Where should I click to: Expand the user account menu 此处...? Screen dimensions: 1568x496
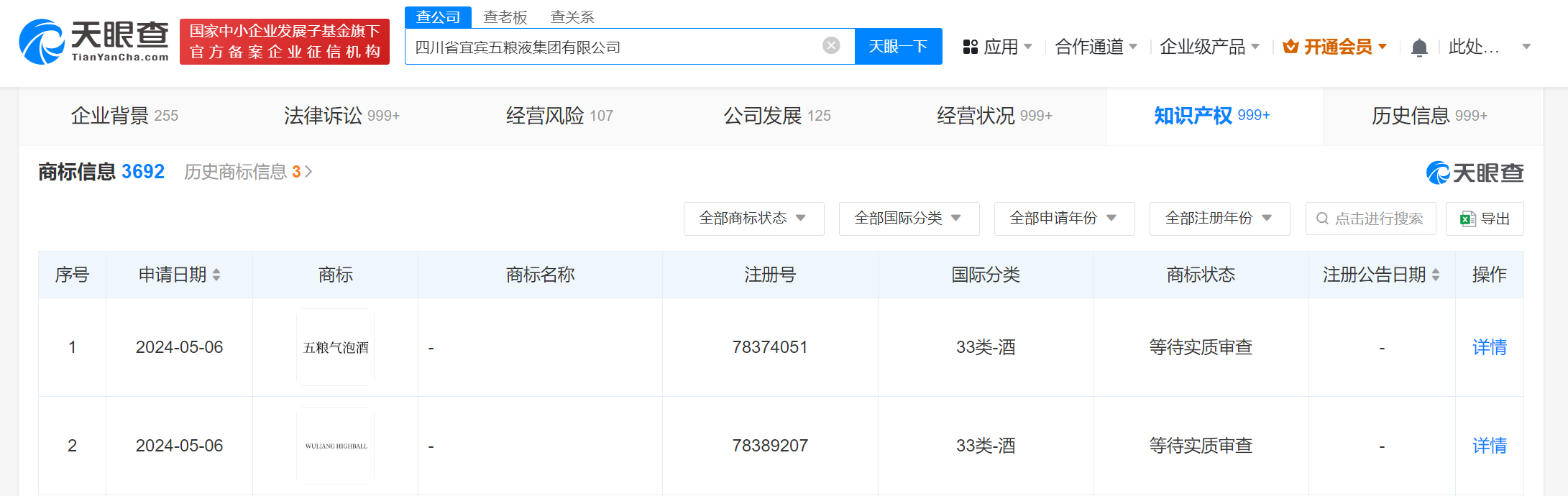1489,47
